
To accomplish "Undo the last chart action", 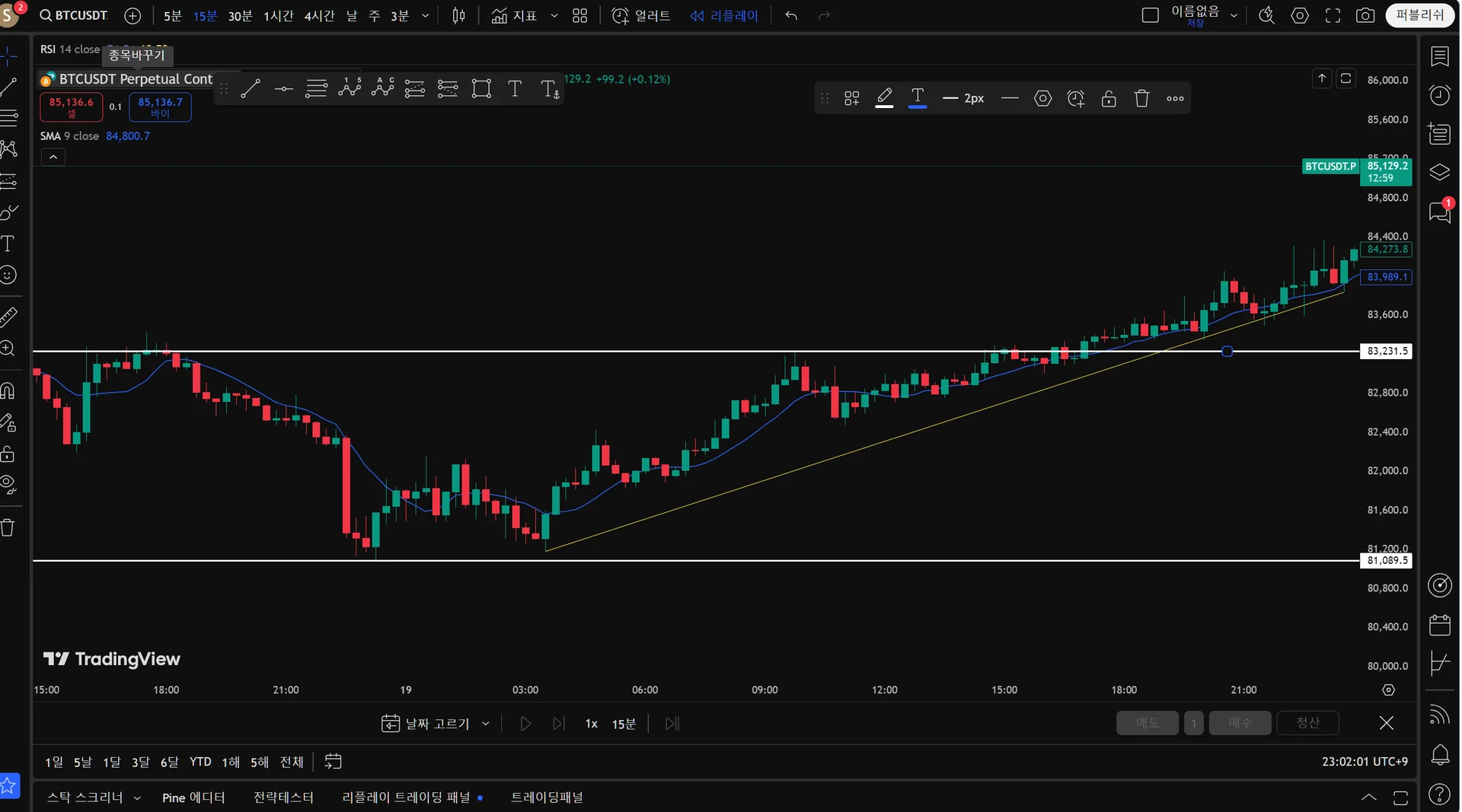I will point(791,15).
